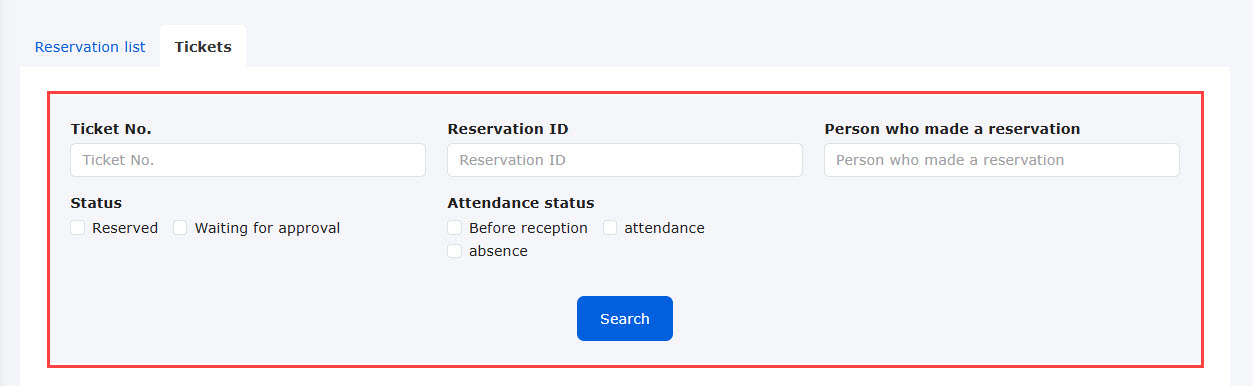Click into the Reservation ID text box
This screenshot has height=386, width=1253.
point(625,160)
